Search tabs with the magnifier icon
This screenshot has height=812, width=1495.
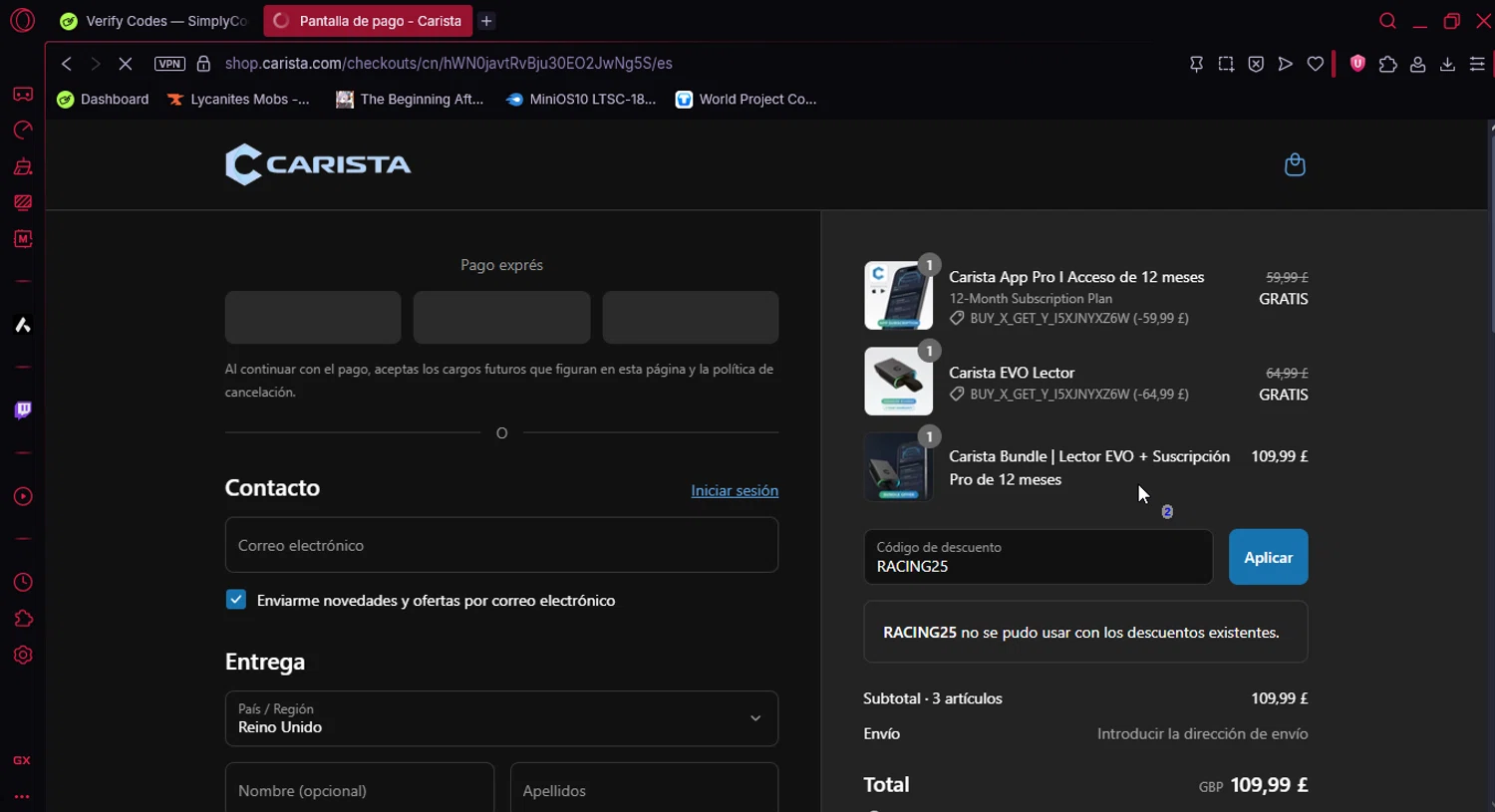pyautogui.click(x=1387, y=21)
